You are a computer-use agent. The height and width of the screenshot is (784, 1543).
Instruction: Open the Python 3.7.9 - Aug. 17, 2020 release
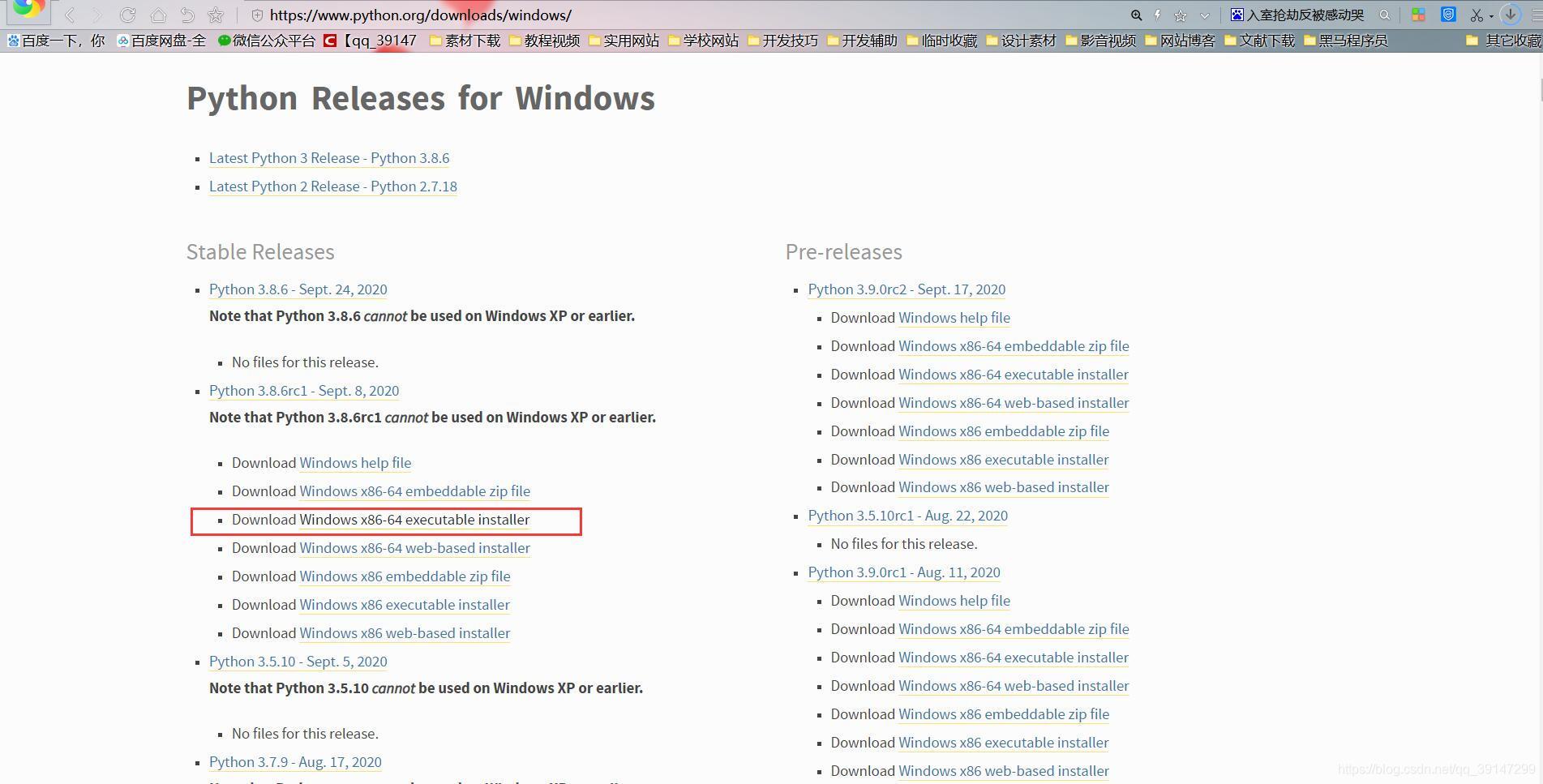(x=295, y=762)
